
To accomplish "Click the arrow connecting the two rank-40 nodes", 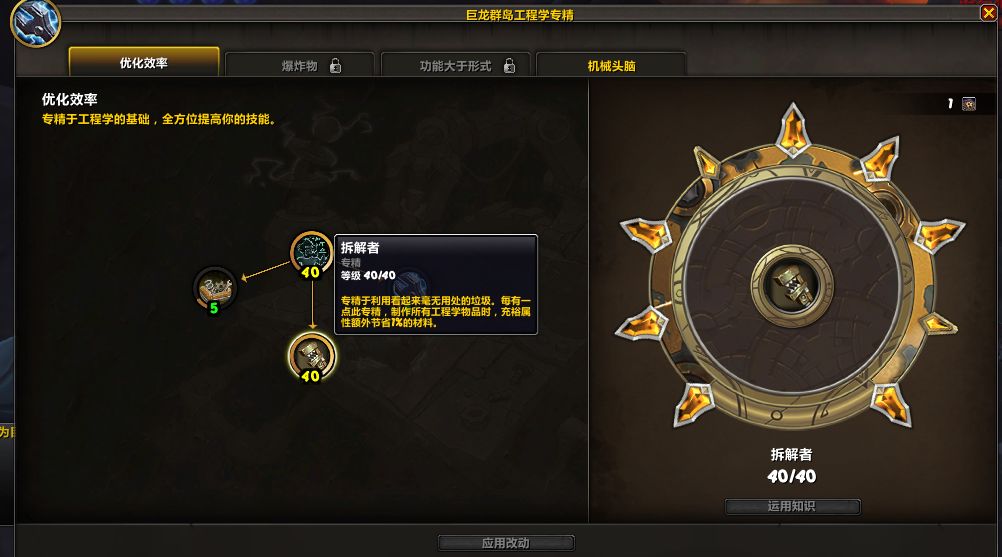I will click(x=312, y=304).
